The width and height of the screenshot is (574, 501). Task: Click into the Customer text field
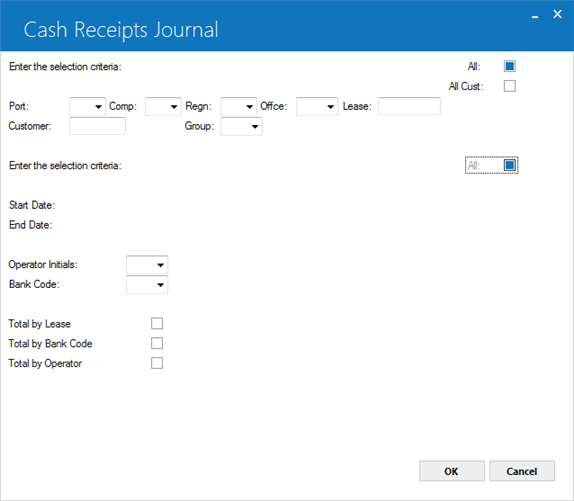[97, 126]
